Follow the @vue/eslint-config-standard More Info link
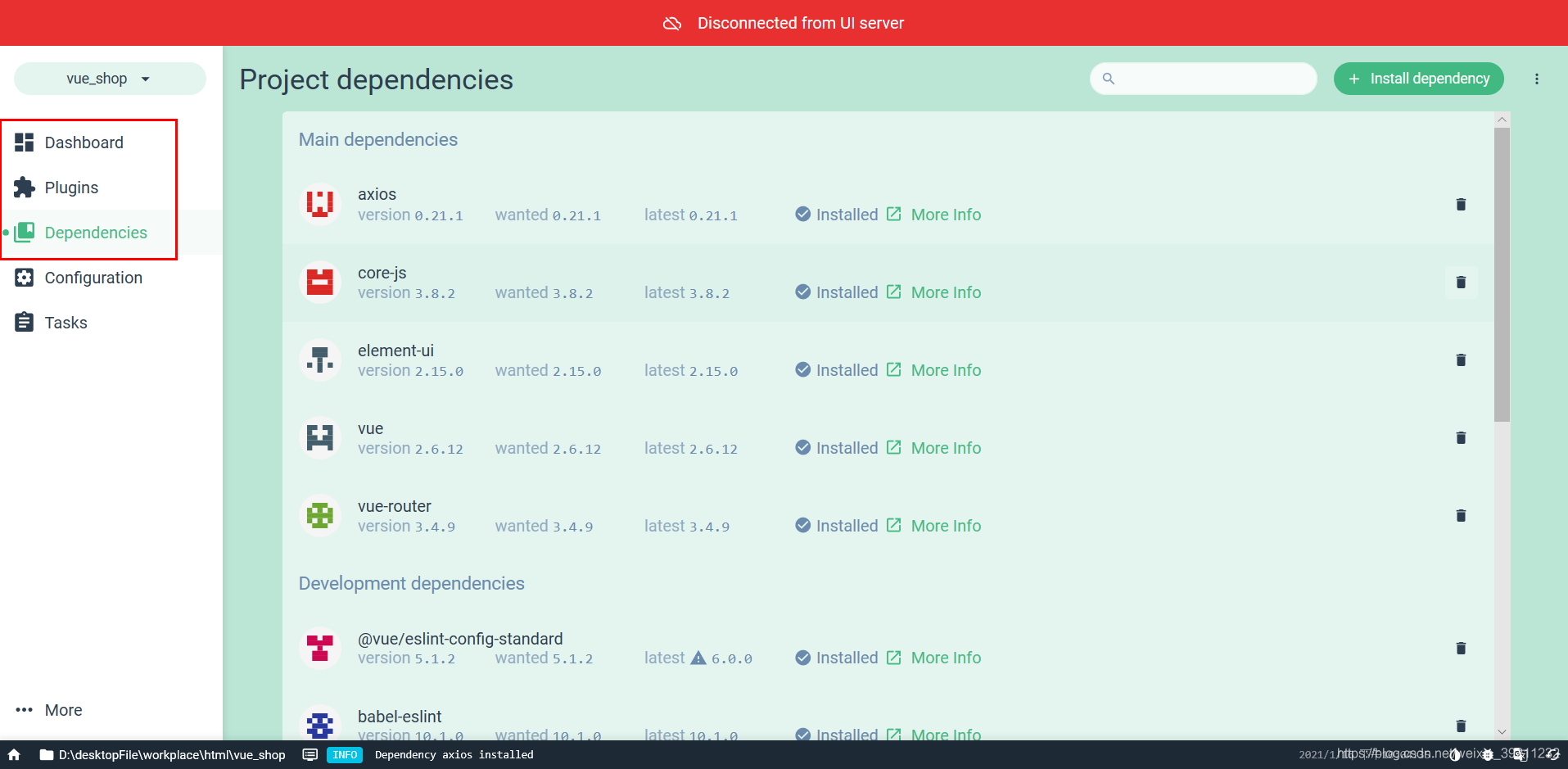Screen dimensions: 1568x769 [x=934, y=658]
